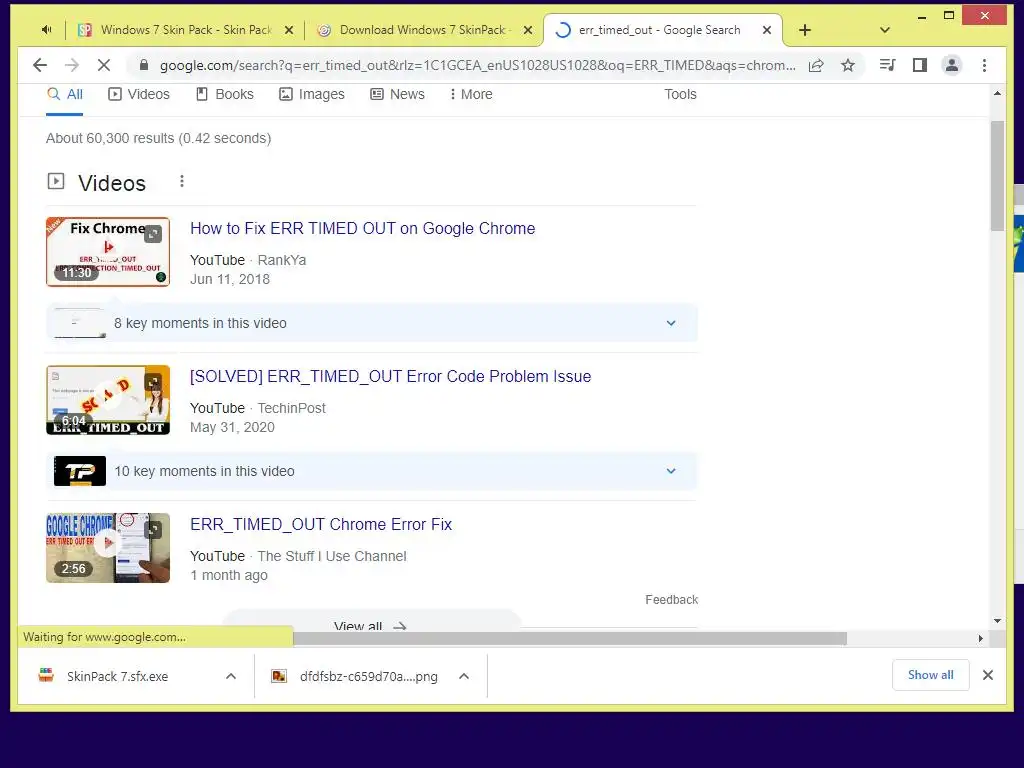Open SkinPack 7.sfx.exe download item

118,677
